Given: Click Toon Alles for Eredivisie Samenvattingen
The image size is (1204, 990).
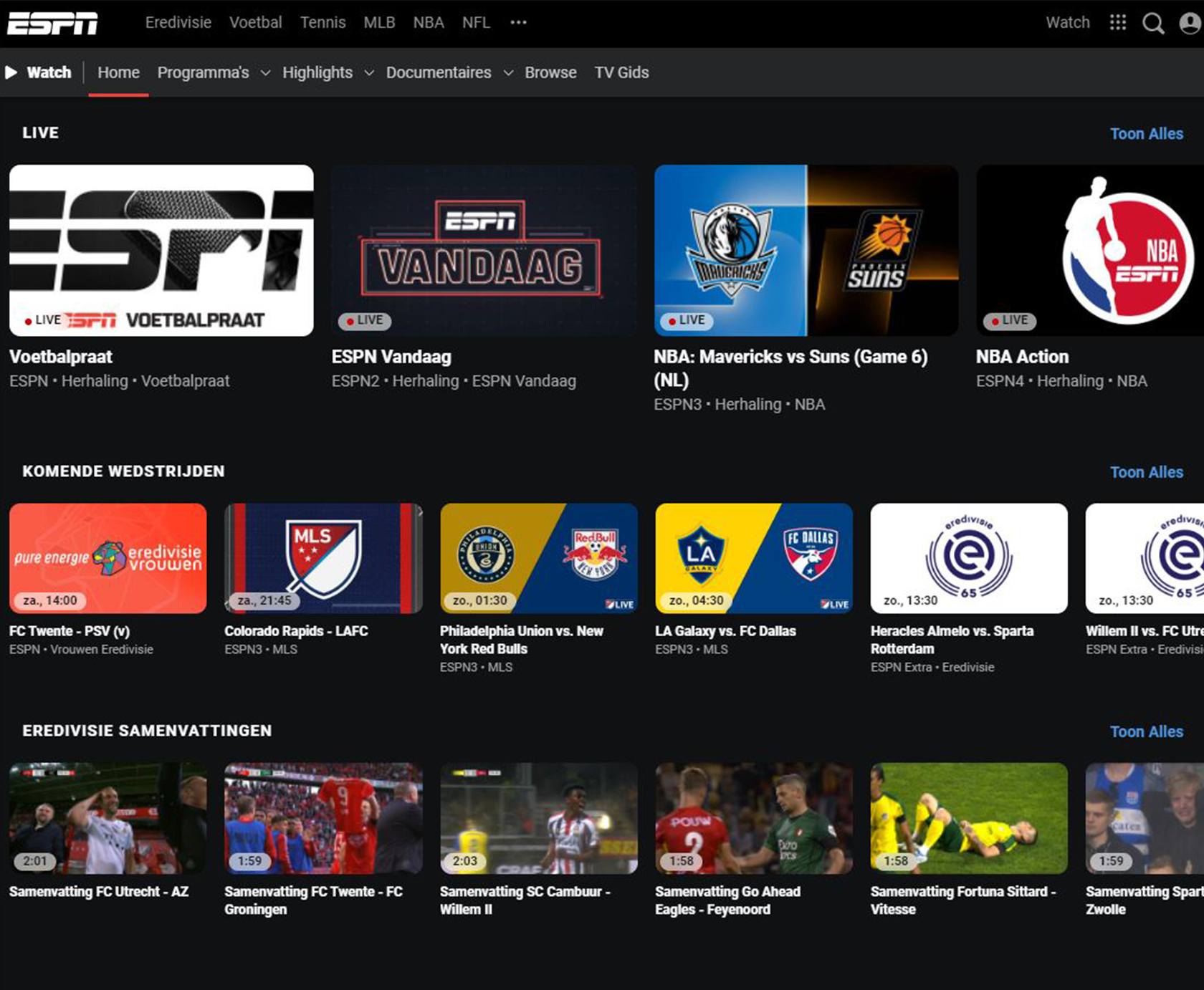Looking at the screenshot, I should [1146, 731].
